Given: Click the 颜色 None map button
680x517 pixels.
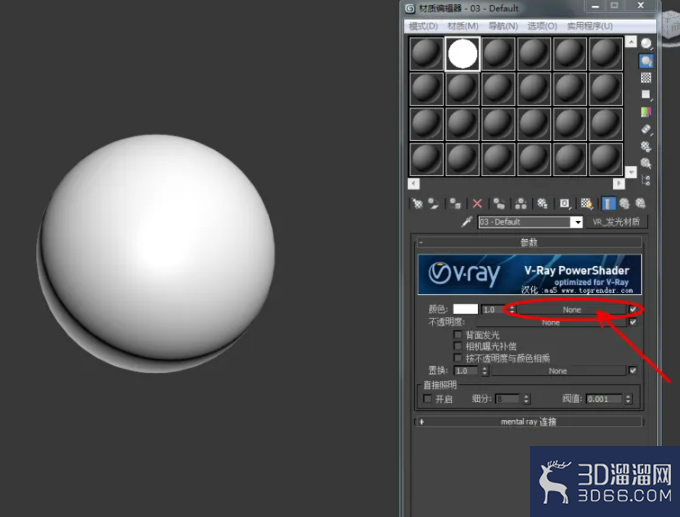Looking at the screenshot, I should (572, 310).
